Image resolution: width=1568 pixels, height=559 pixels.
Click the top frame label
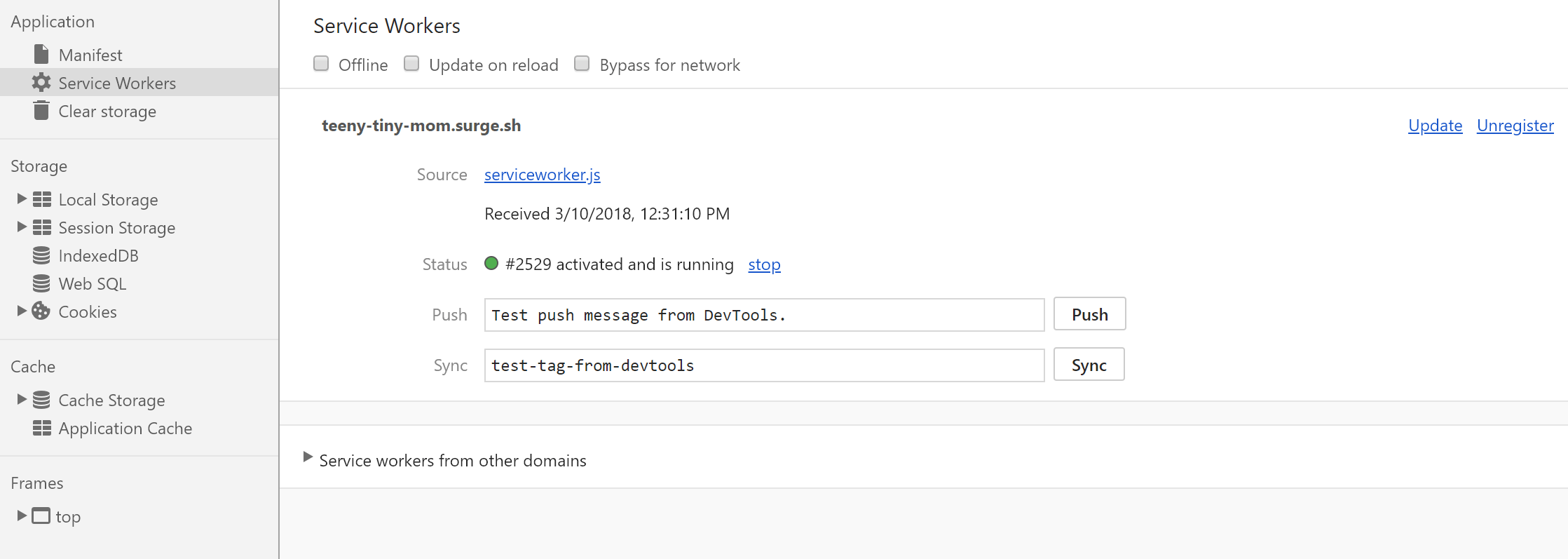click(x=68, y=517)
